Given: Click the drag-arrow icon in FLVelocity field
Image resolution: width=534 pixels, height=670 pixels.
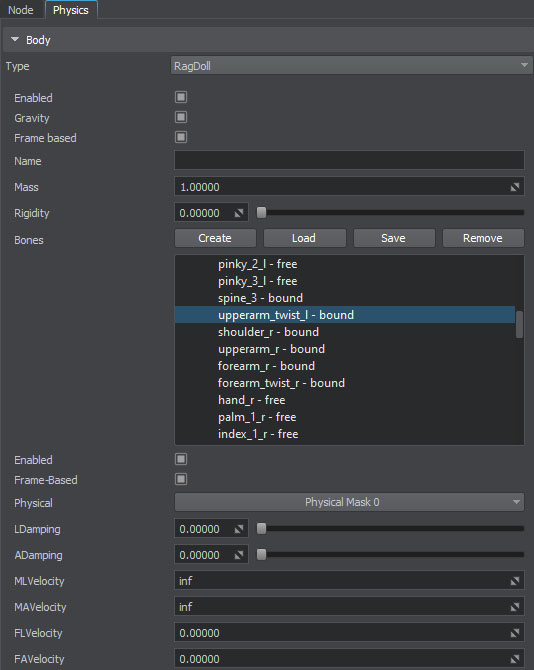Looking at the screenshot, I should 515,633.
